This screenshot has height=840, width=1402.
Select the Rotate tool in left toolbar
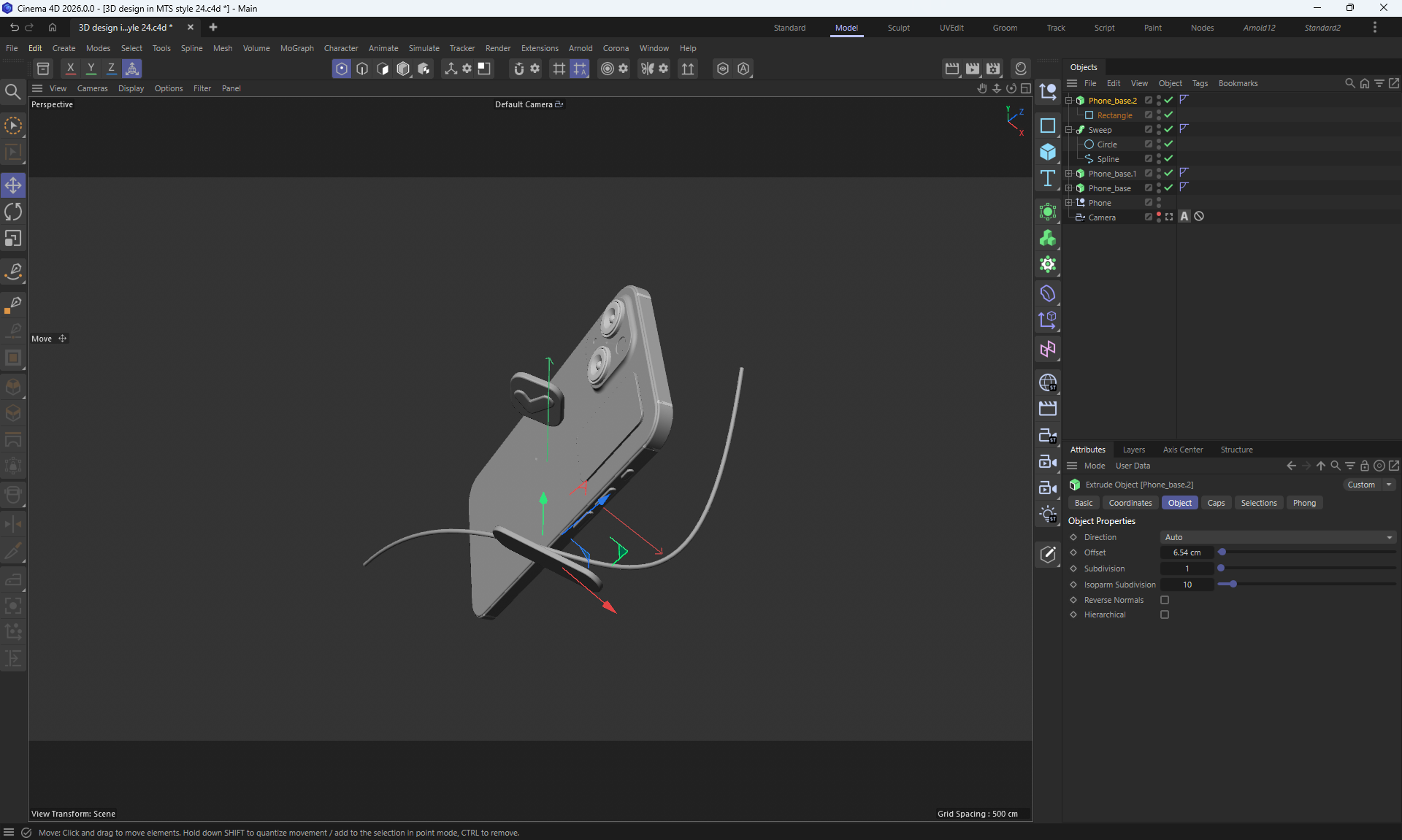click(x=13, y=212)
